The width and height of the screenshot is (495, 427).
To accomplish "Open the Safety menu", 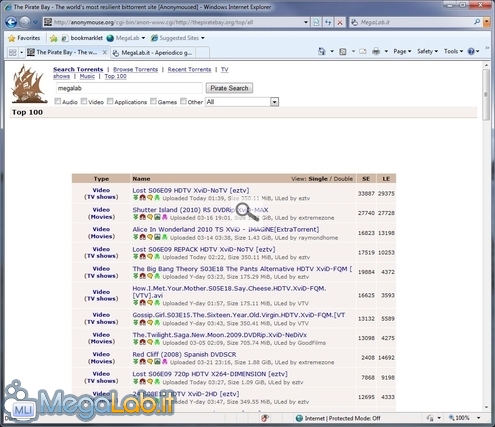I will point(427,51).
